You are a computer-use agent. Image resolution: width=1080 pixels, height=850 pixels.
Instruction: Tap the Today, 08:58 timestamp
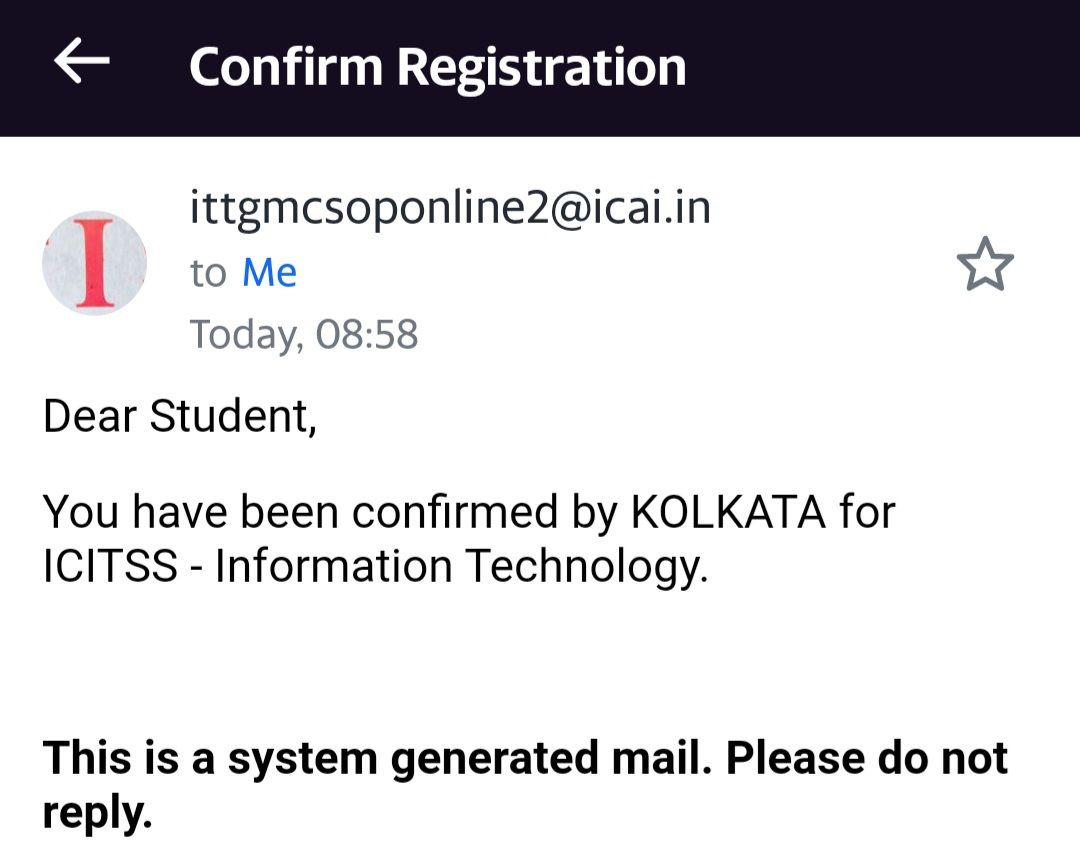click(x=304, y=334)
